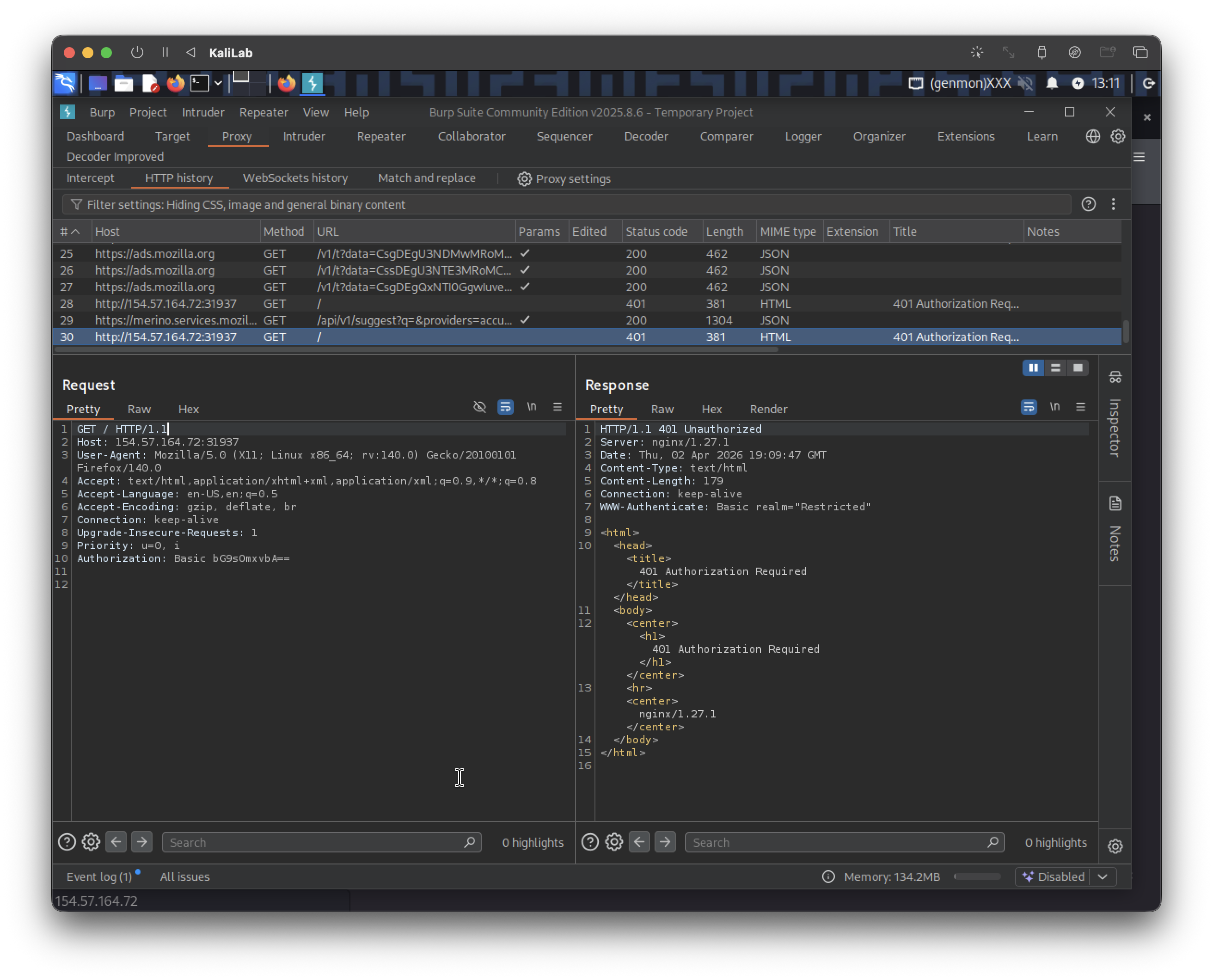Click request search settings gear icon
The image size is (1213, 980).
point(91,842)
